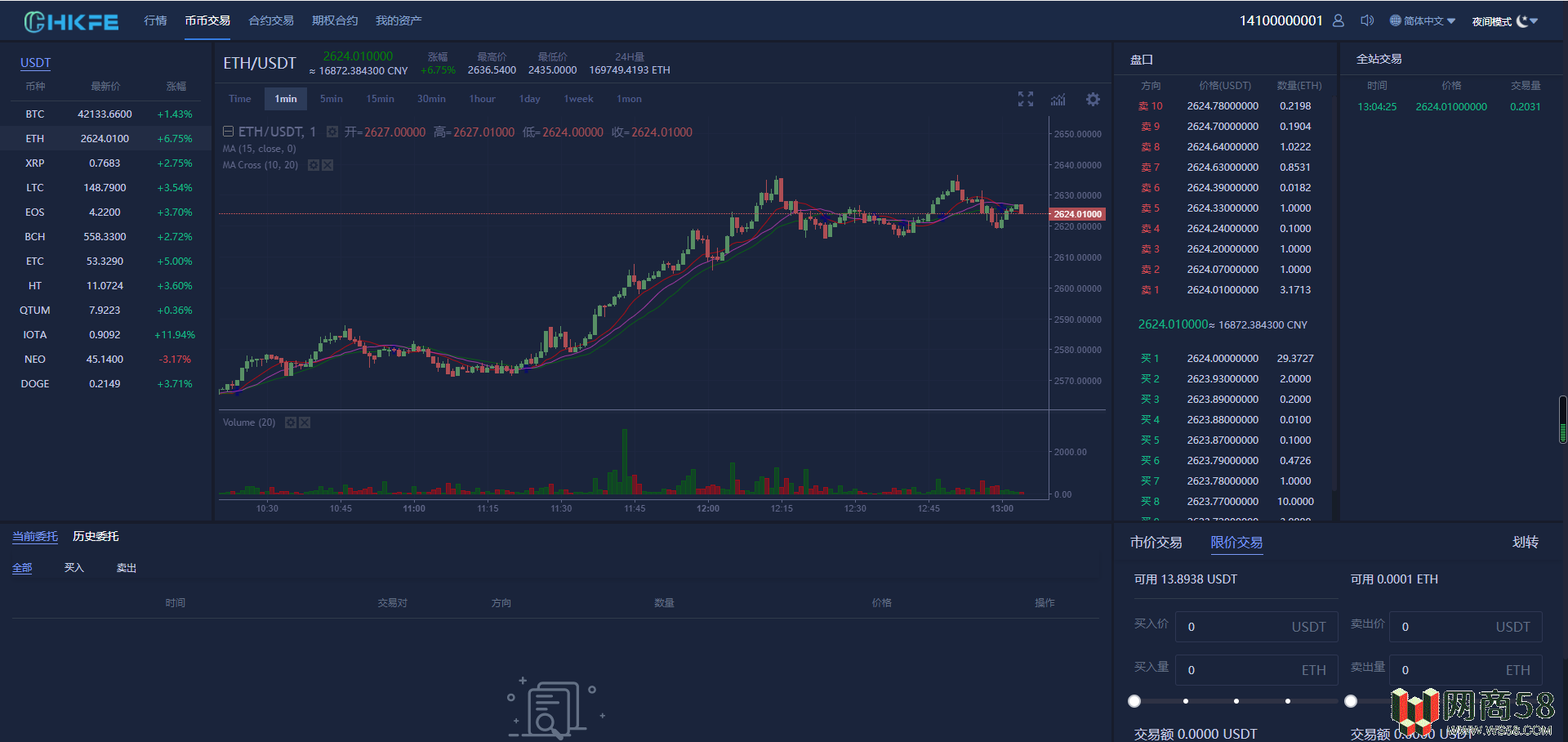Click the user account profile icon

coord(1338,21)
